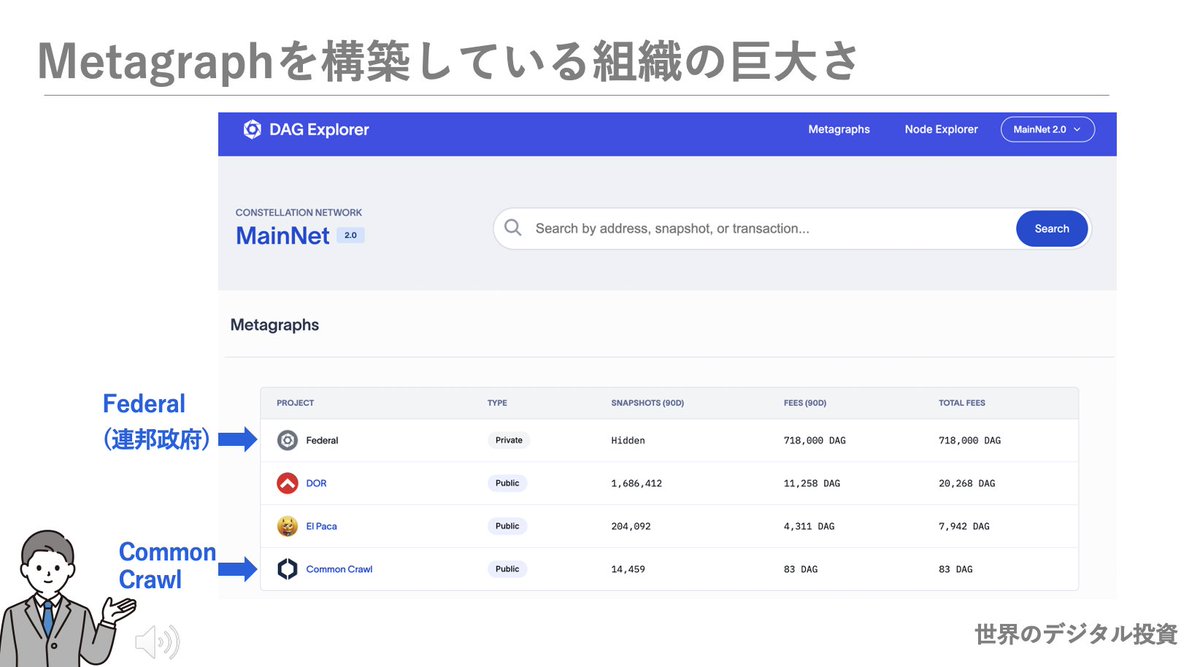Toggle the Public badge for Common Crawl

[x=507, y=568]
